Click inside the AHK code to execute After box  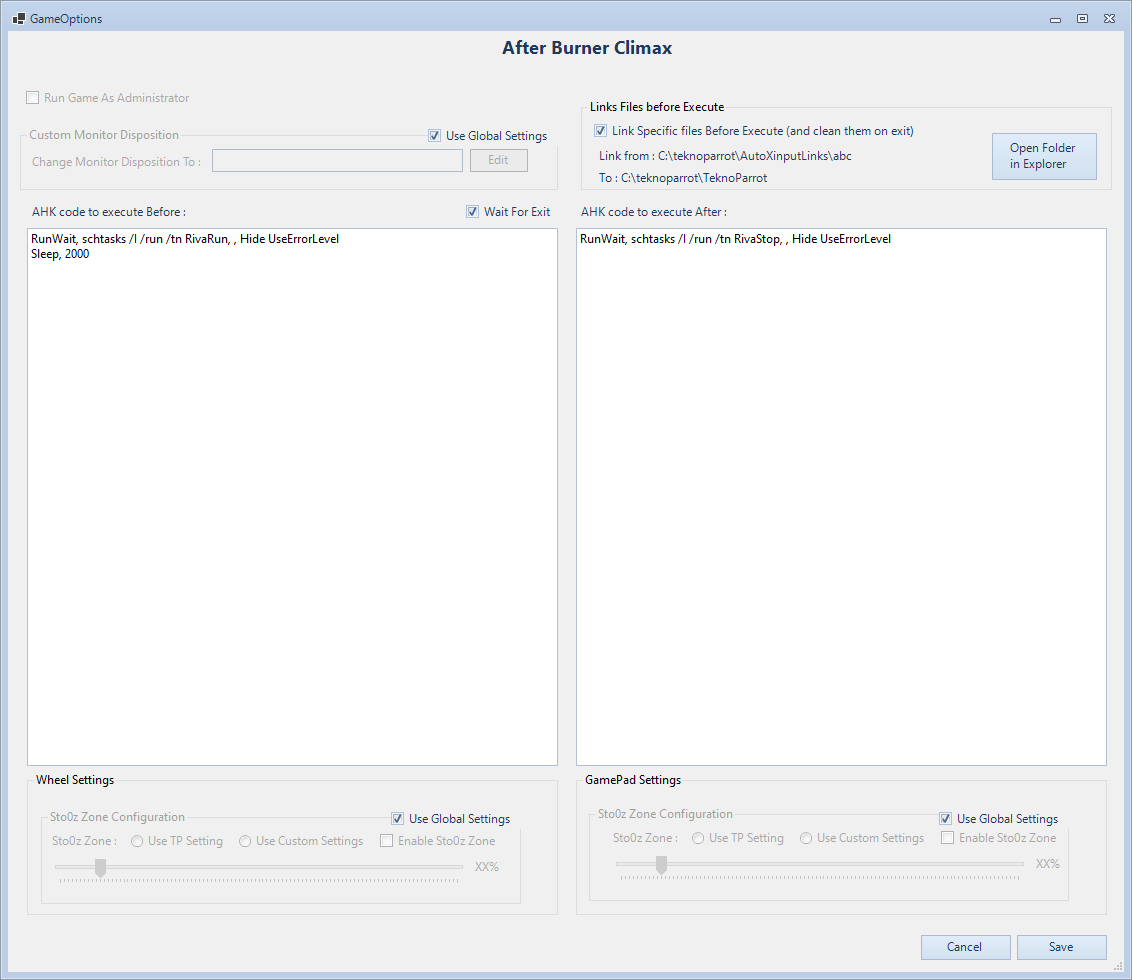841,497
